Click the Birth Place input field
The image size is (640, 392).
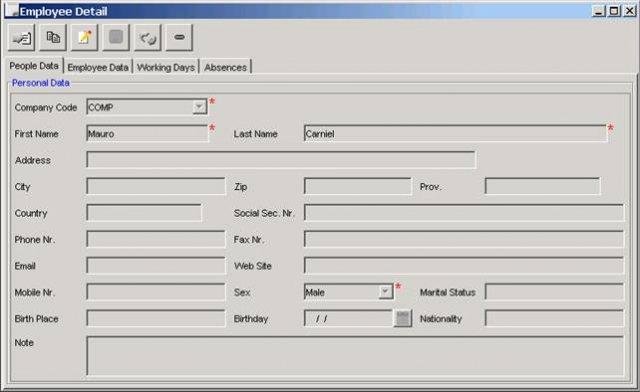pyautogui.click(x=156, y=318)
